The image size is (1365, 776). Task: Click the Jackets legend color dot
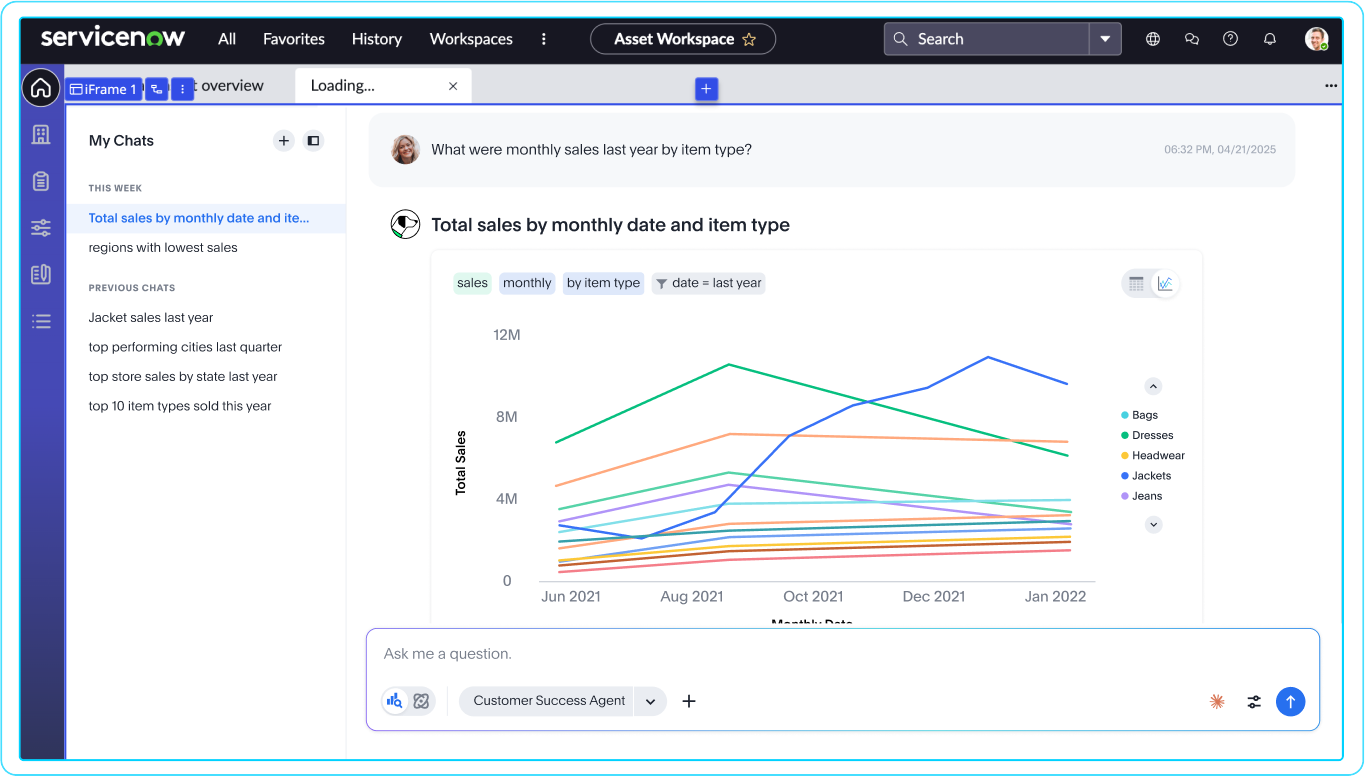coord(1125,476)
